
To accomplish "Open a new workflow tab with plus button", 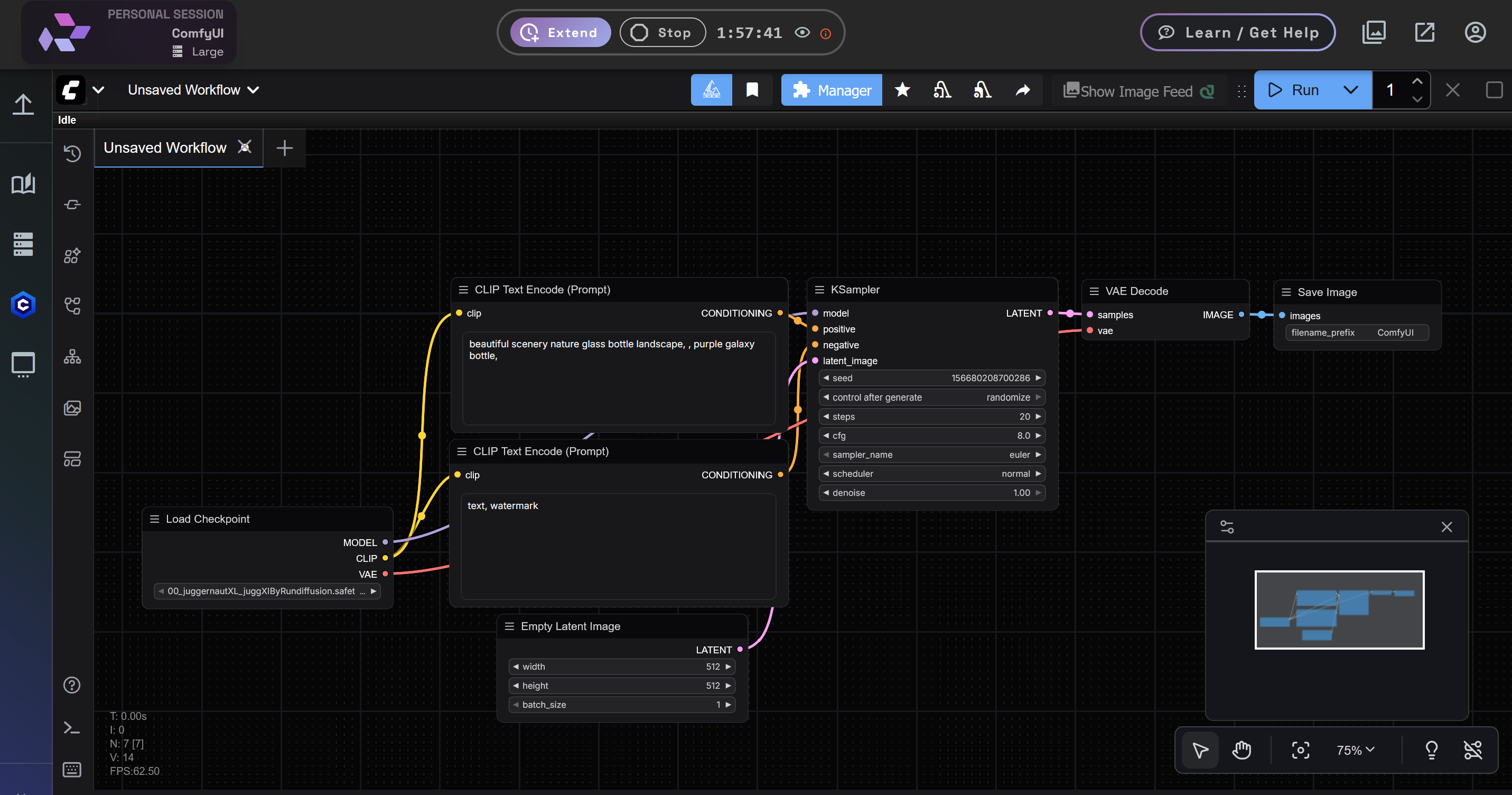I will coord(284,147).
